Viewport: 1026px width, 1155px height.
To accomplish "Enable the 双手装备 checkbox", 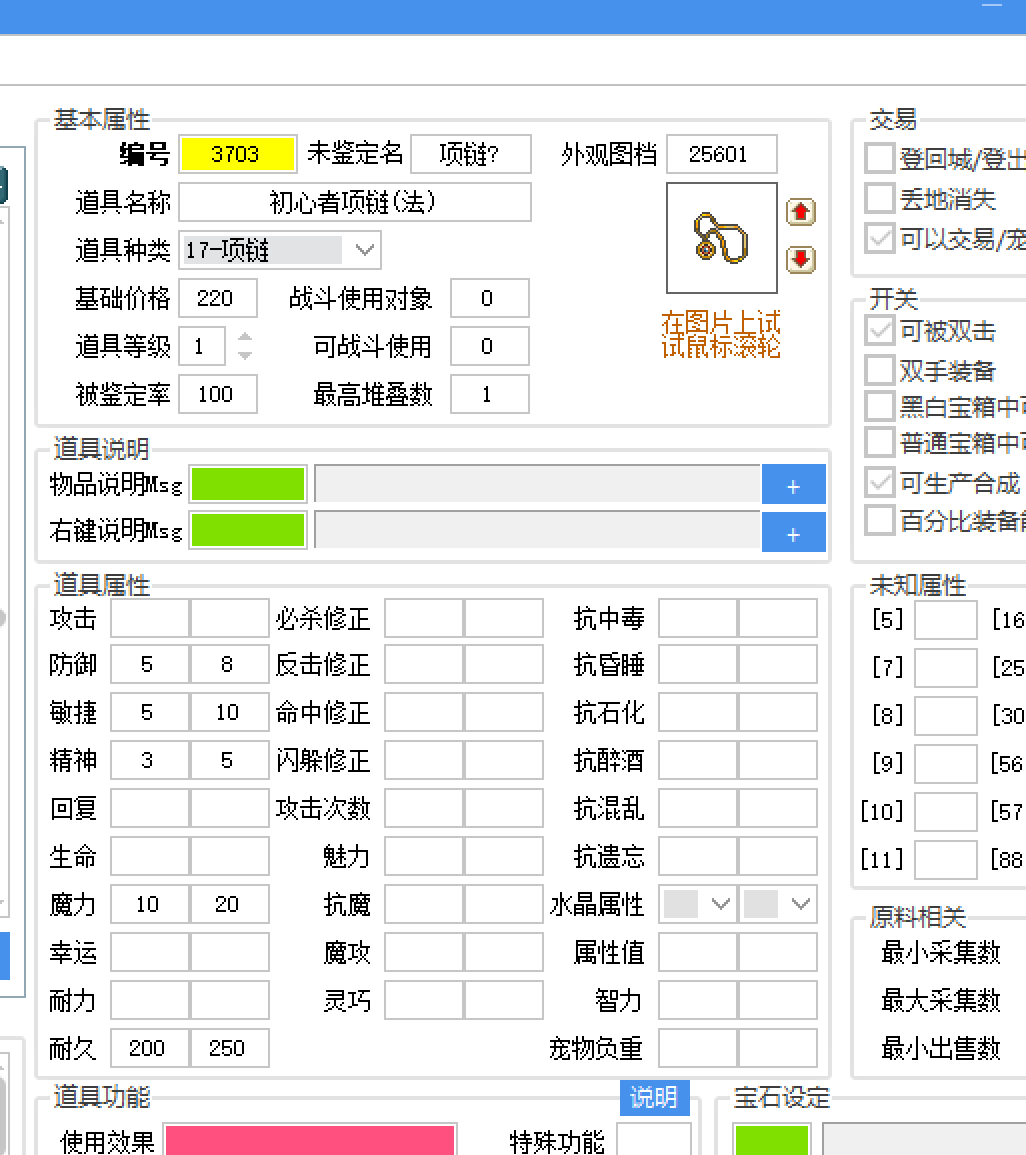I will click(x=879, y=370).
